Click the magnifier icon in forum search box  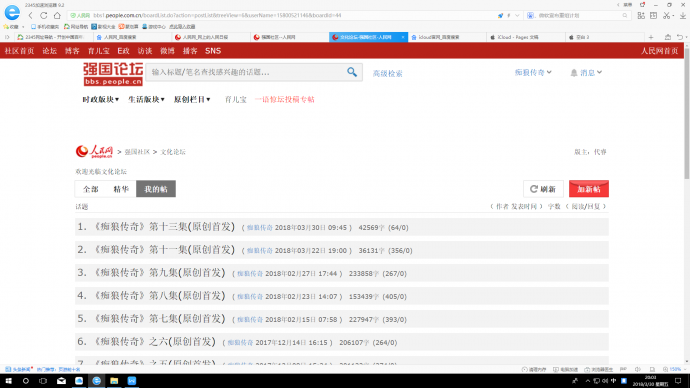pos(352,72)
